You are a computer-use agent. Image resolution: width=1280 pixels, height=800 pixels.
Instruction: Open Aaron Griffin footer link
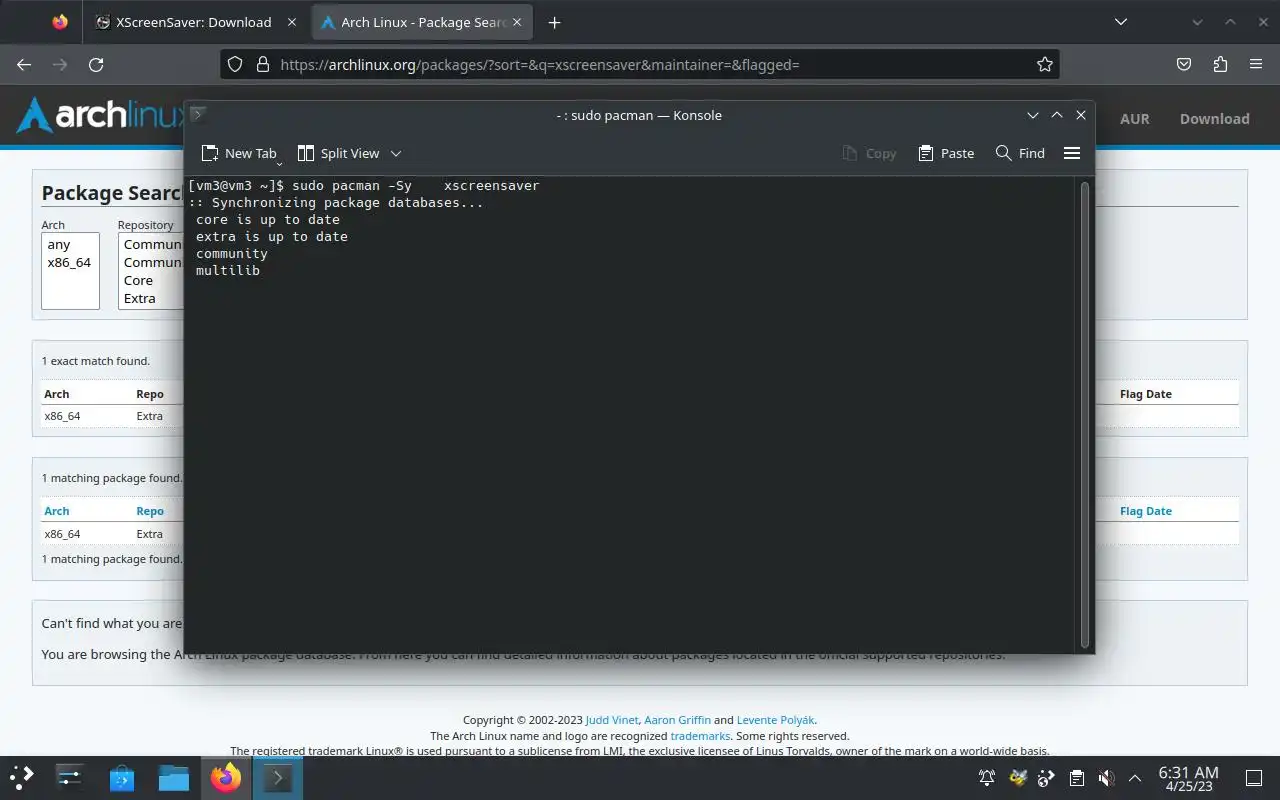pos(677,720)
